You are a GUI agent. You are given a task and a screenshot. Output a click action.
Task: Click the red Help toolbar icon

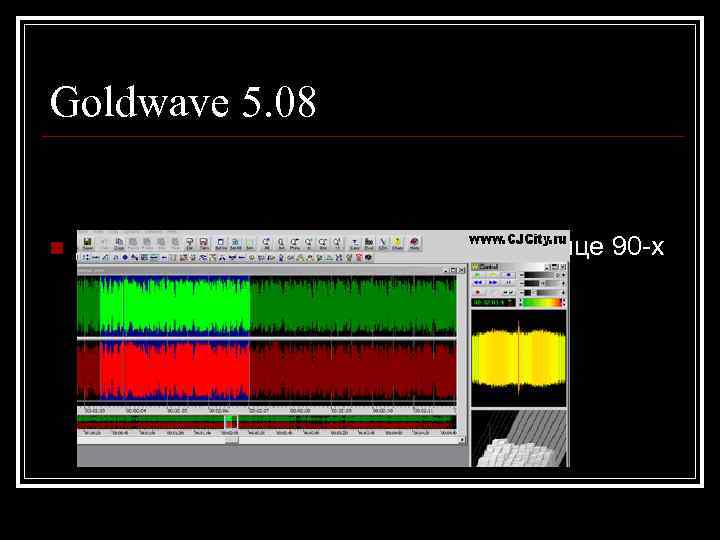(414, 243)
